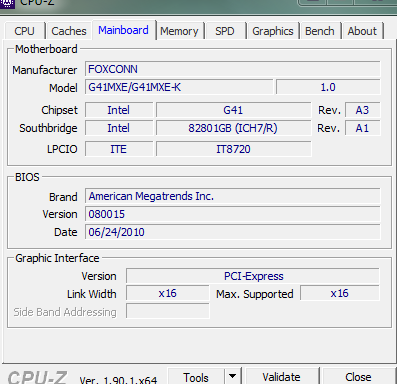Select the Mainboard tab
This screenshot has width=397, height=384.
[123, 30]
